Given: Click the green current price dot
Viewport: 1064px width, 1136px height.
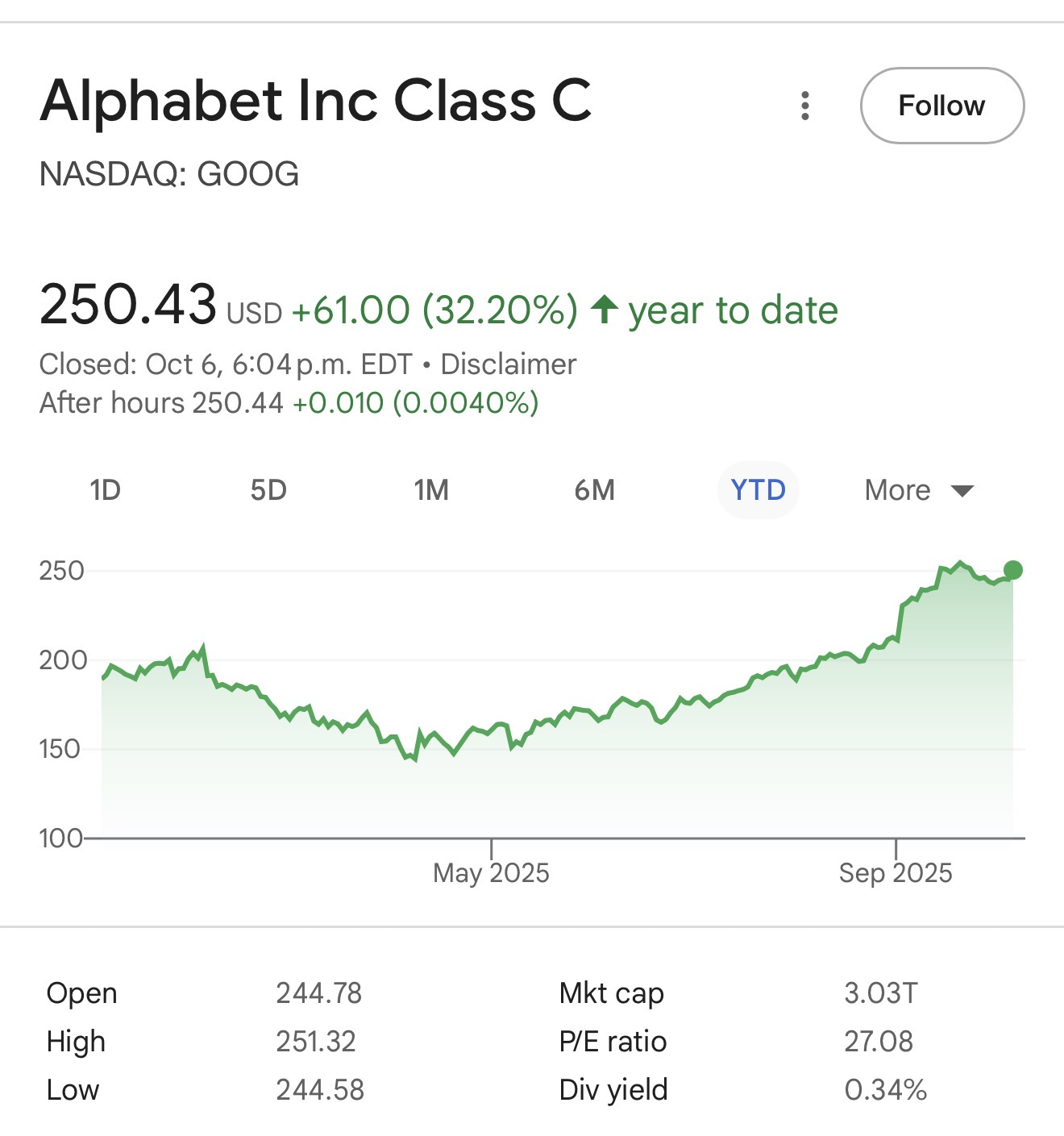Looking at the screenshot, I should (x=1013, y=570).
